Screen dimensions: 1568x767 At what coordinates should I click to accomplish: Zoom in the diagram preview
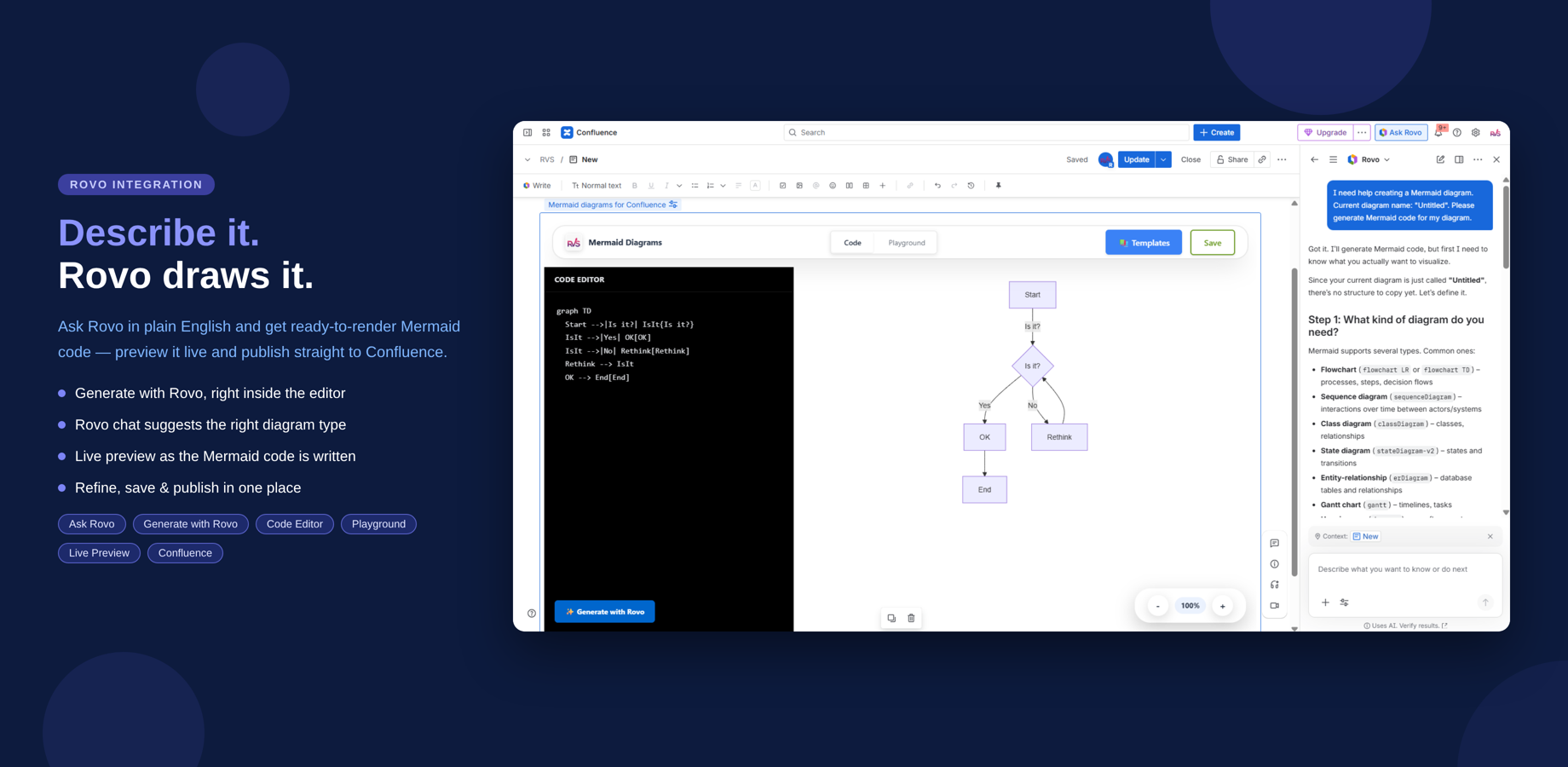click(x=1223, y=606)
